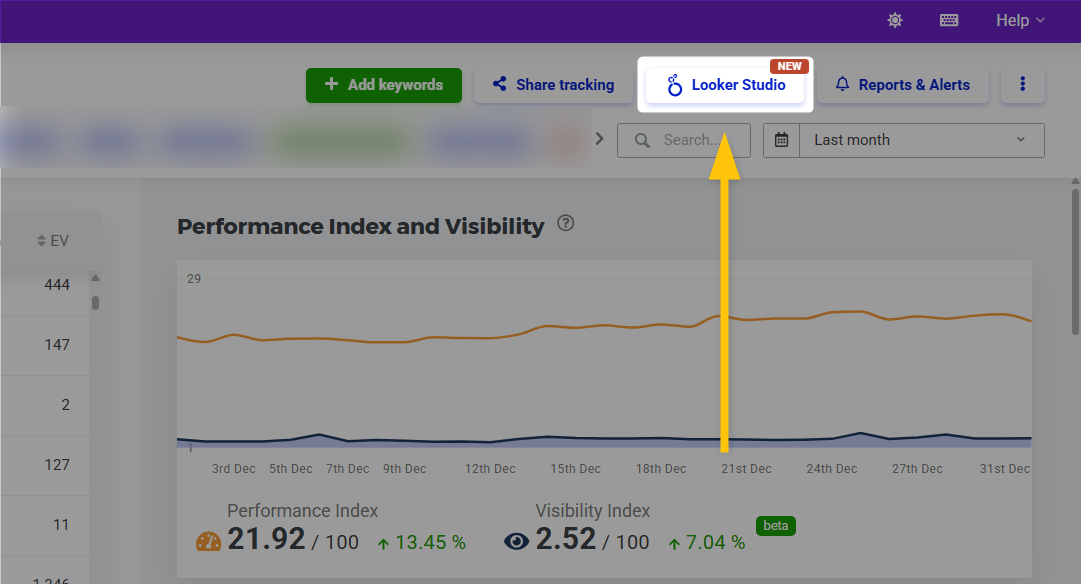This screenshot has width=1081, height=584.
Task: Click the Add keywords button
Action: (384, 85)
